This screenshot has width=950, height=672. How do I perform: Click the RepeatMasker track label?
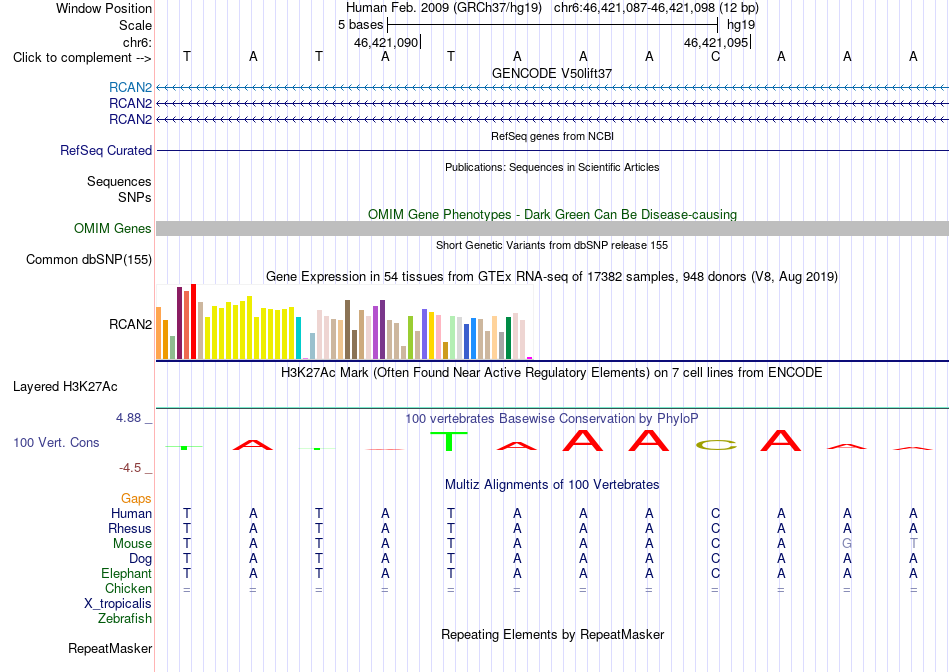(x=110, y=648)
